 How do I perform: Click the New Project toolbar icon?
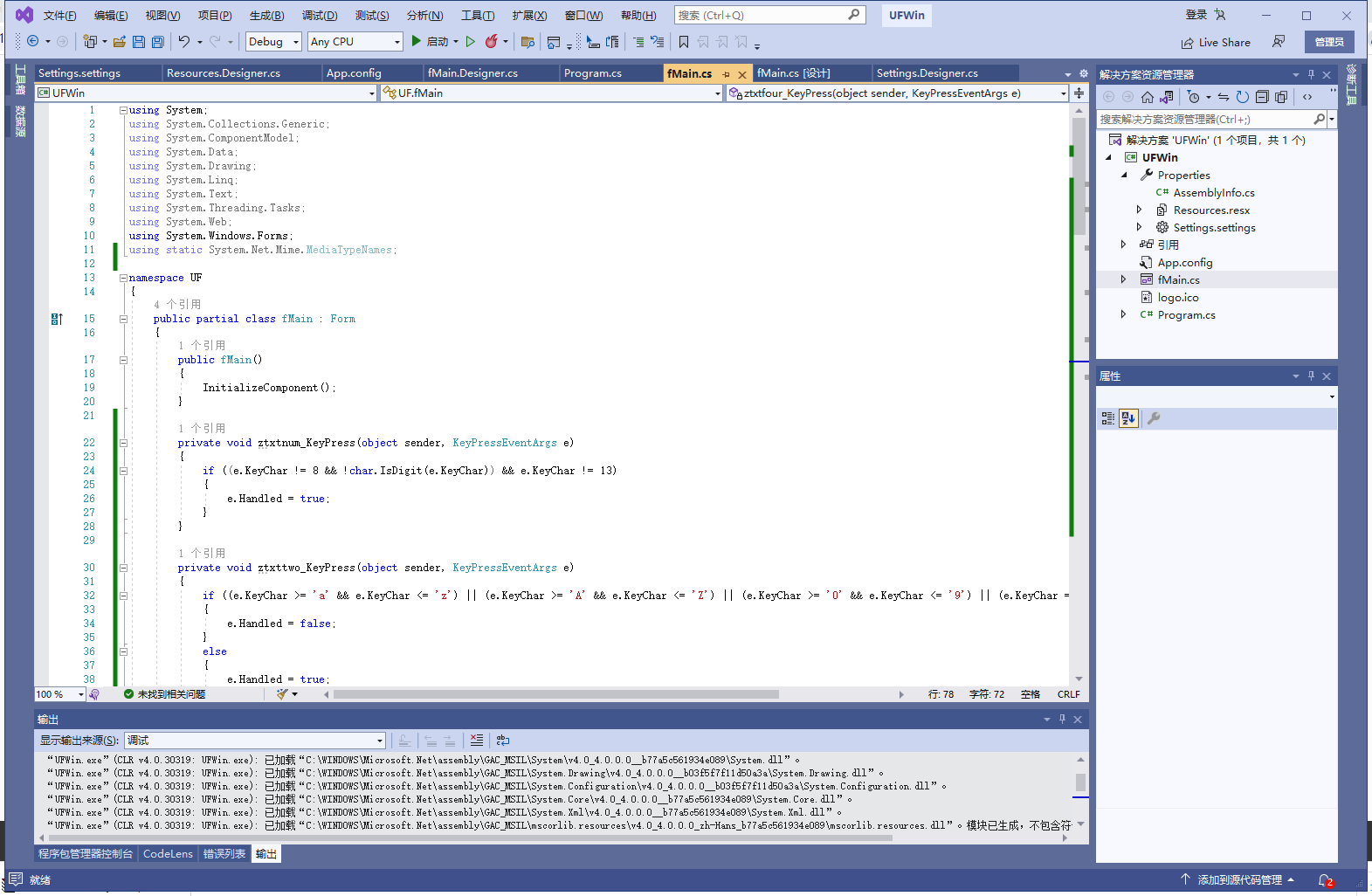tap(89, 41)
